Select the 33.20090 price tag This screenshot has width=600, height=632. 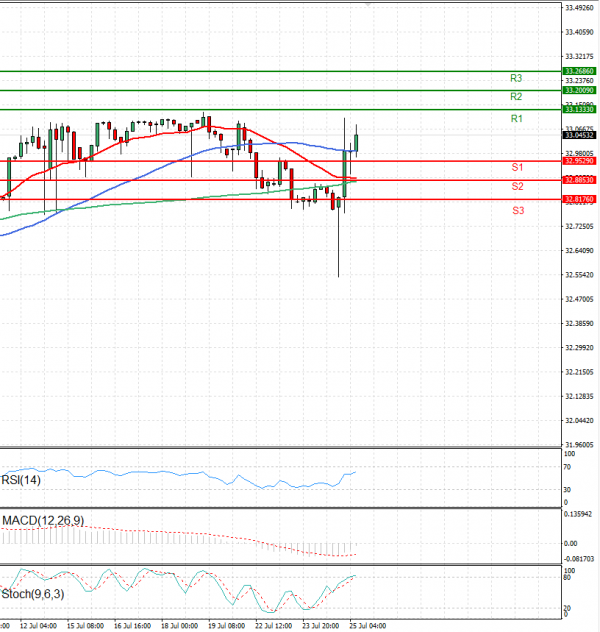[579, 90]
